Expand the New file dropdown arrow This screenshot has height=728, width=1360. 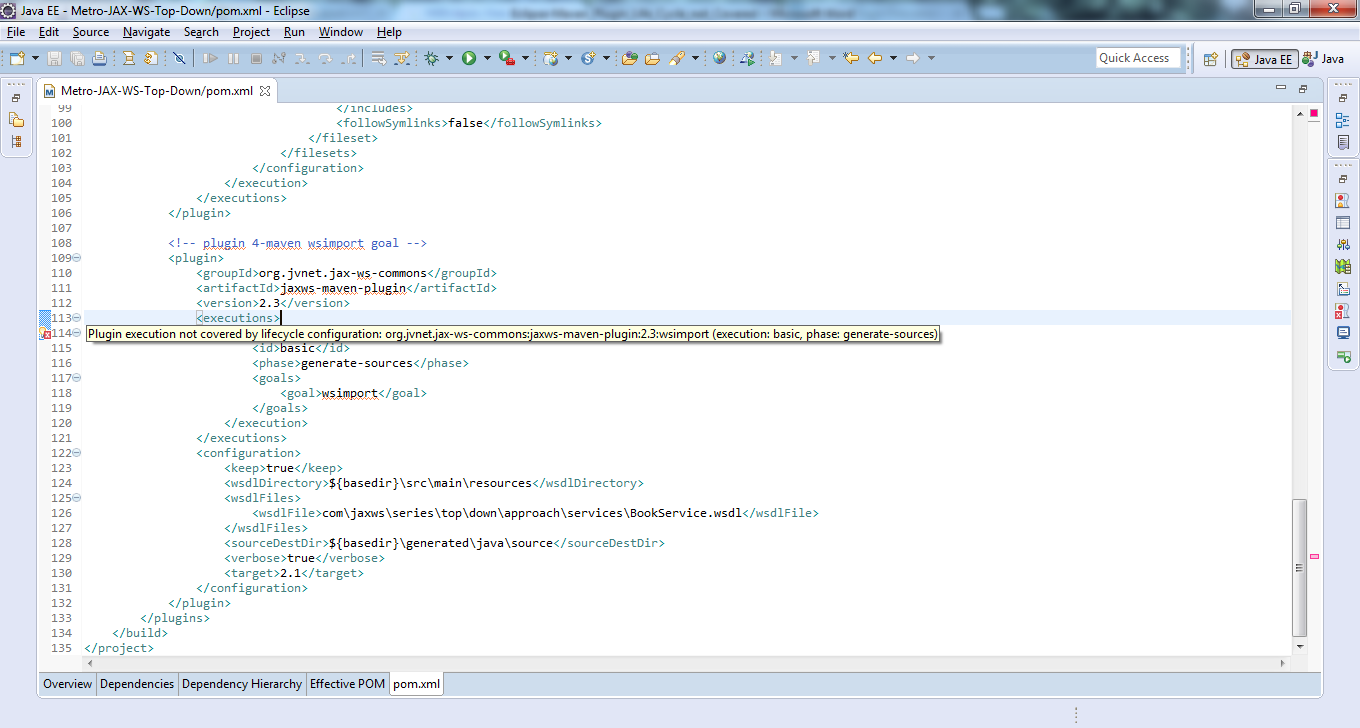35,59
